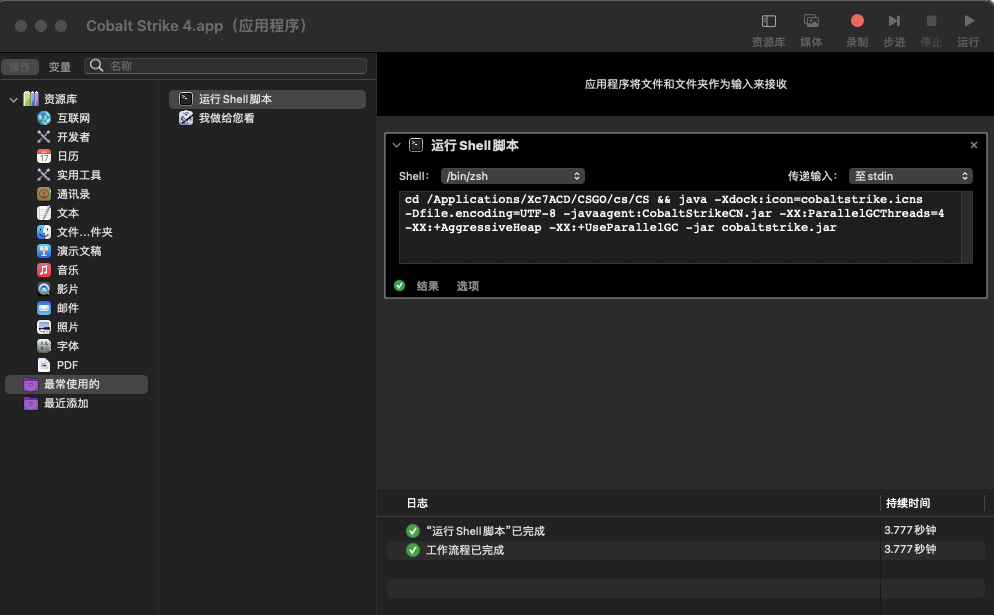This screenshot has height=615, width=994.
Task: Open the 最常使用的 smart folder
Action: 77,384
